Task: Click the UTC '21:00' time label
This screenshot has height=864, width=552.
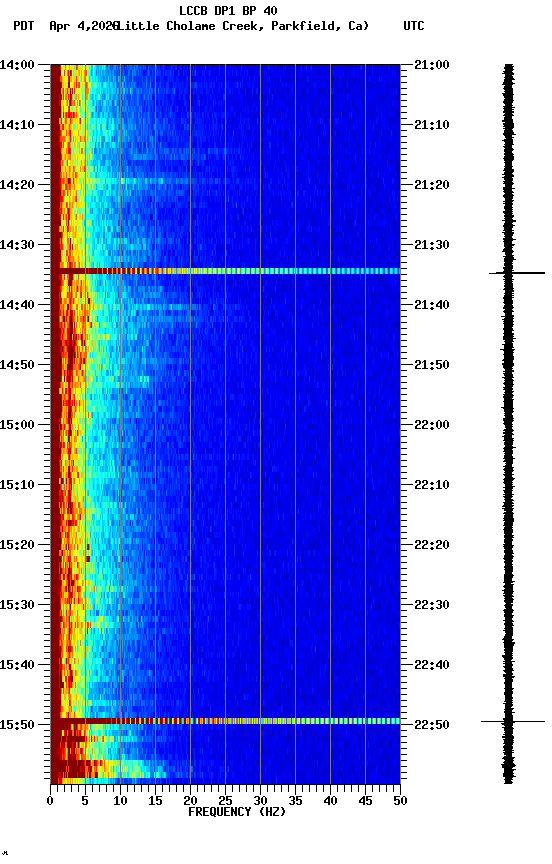Action: [432, 65]
